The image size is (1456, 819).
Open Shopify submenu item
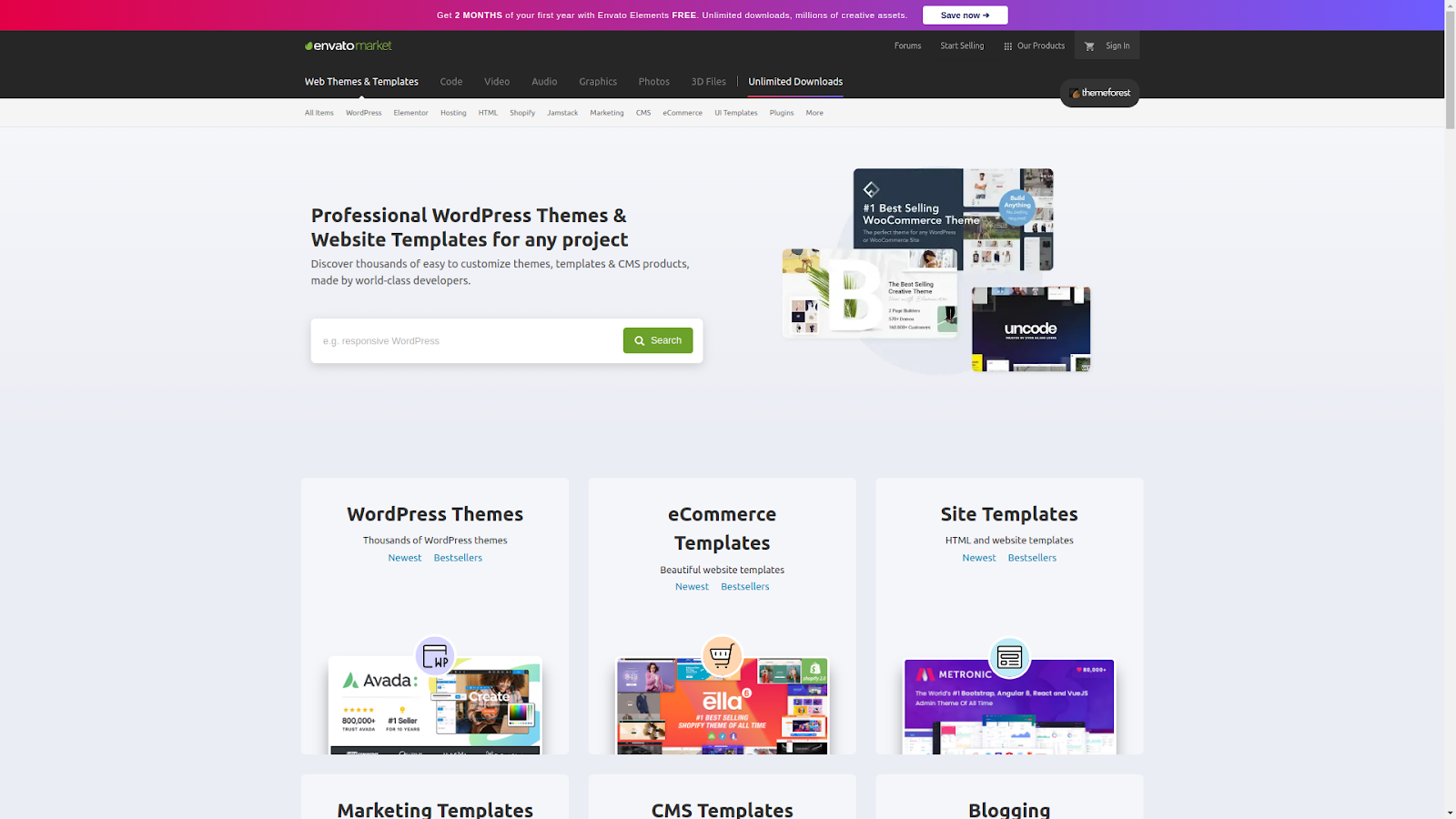(x=522, y=113)
